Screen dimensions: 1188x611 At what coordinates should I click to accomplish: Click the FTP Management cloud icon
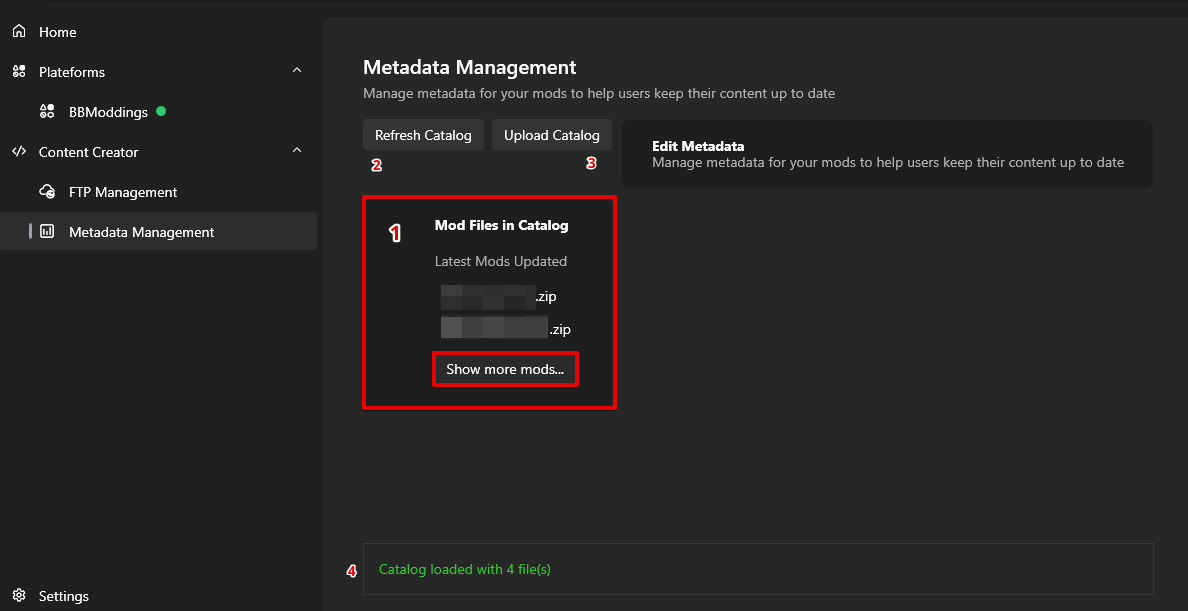pos(47,192)
